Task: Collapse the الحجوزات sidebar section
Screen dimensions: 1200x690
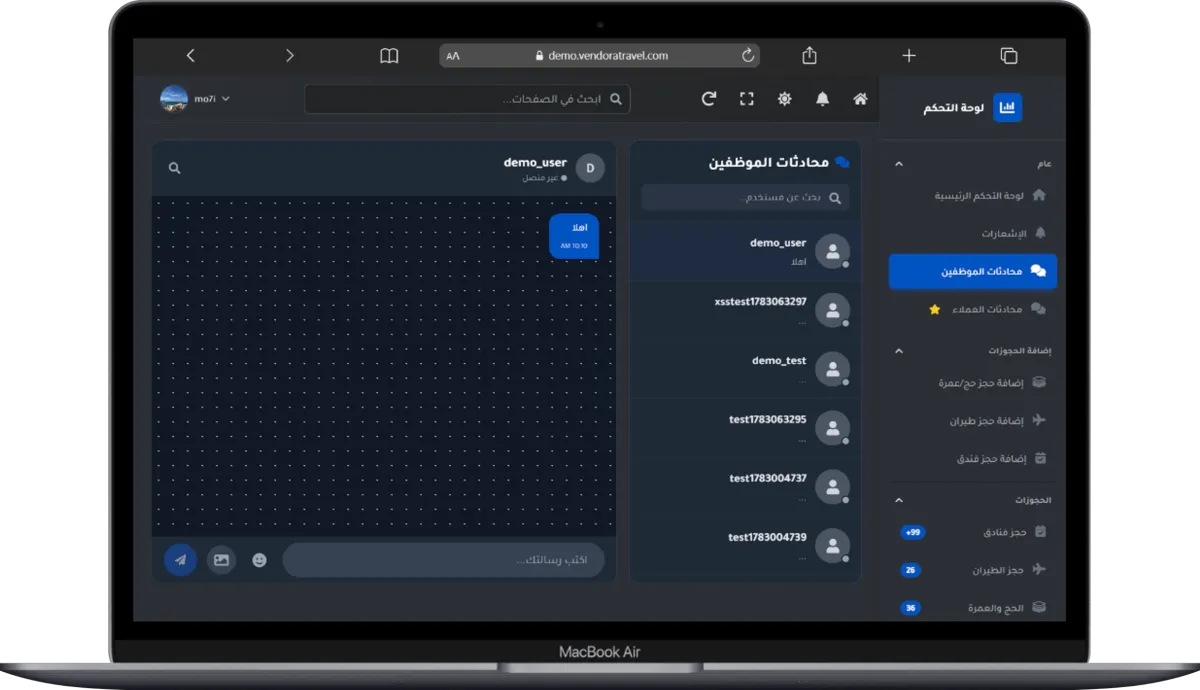Action: 898,500
